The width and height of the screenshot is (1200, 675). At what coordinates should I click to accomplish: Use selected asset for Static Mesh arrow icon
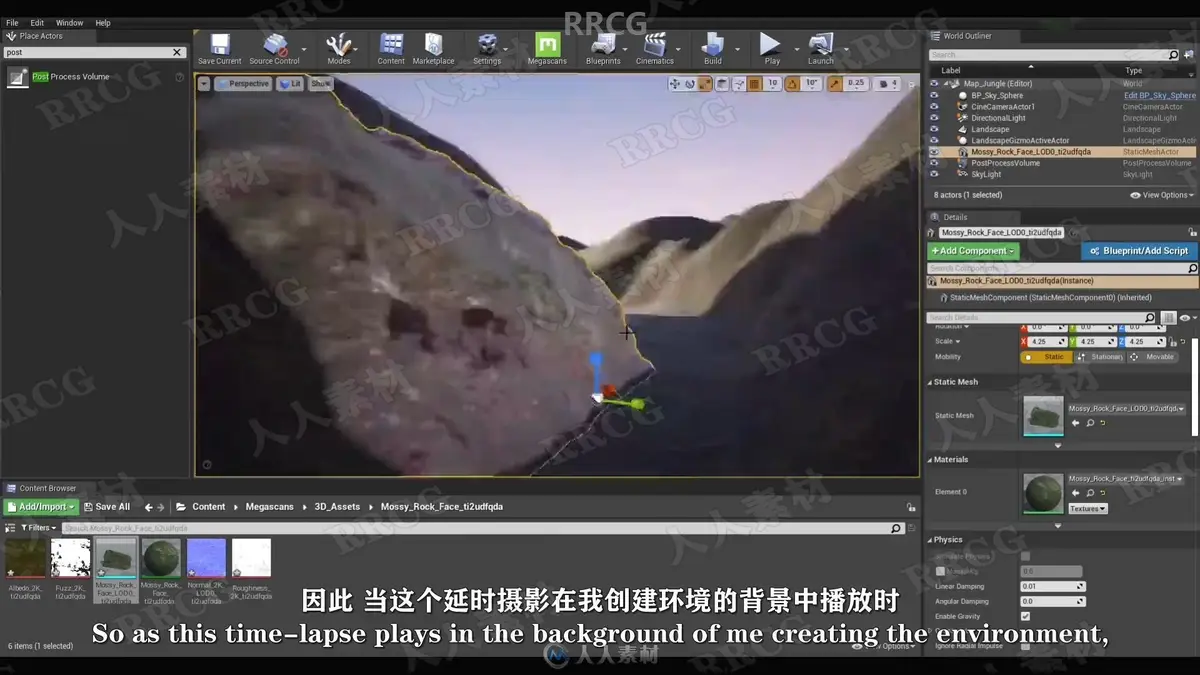point(1076,423)
